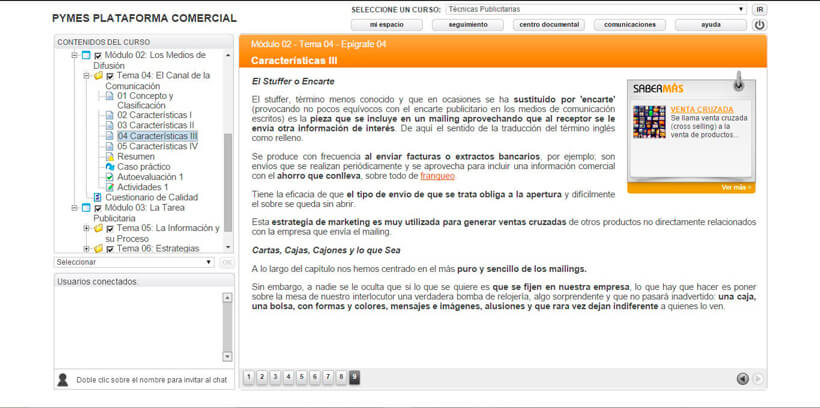Click Ver más in Saber Más
This screenshot has width=820, height=408.
pos(736,187)
